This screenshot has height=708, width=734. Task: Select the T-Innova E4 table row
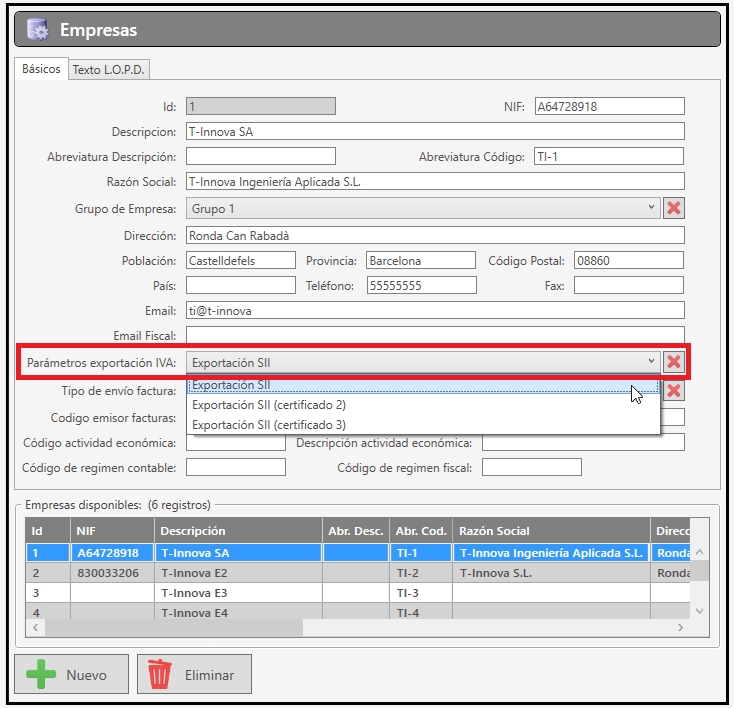click(358, 612)
